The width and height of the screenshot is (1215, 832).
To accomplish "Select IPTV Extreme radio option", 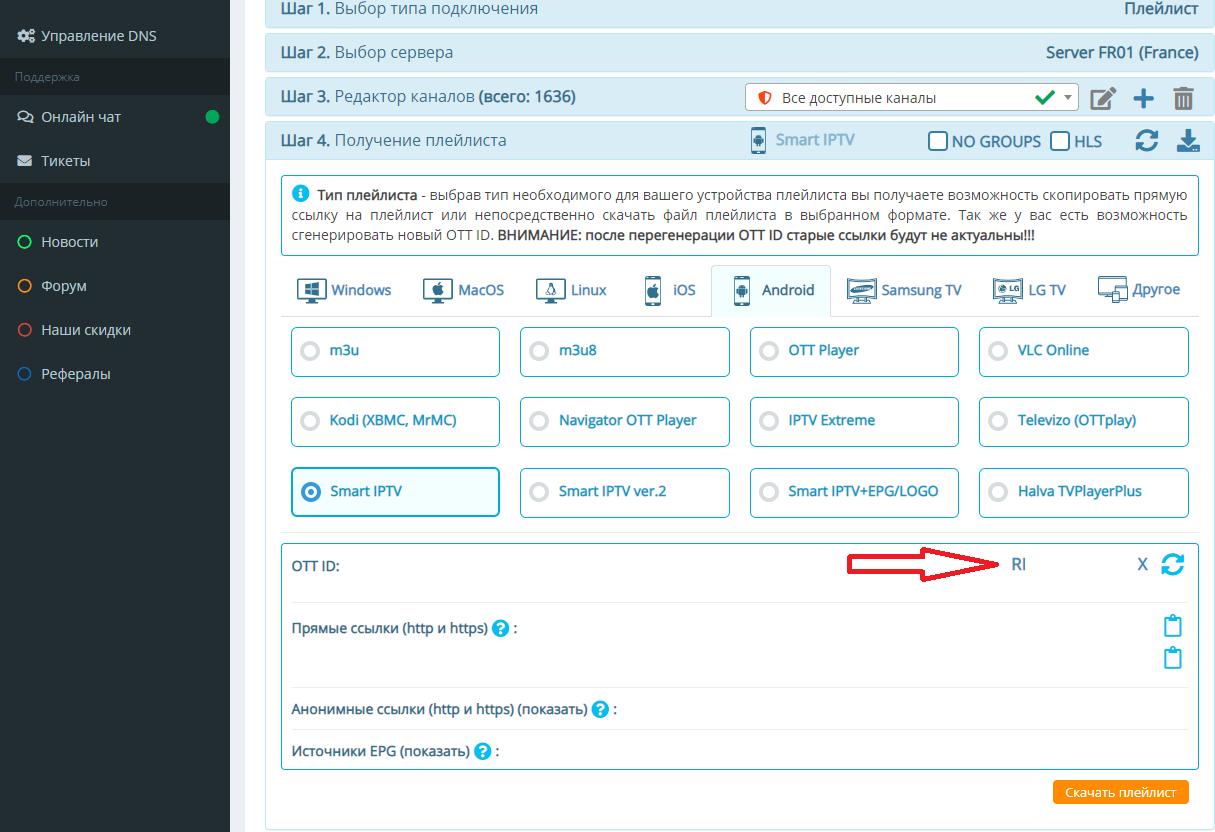I will (854, 421).
